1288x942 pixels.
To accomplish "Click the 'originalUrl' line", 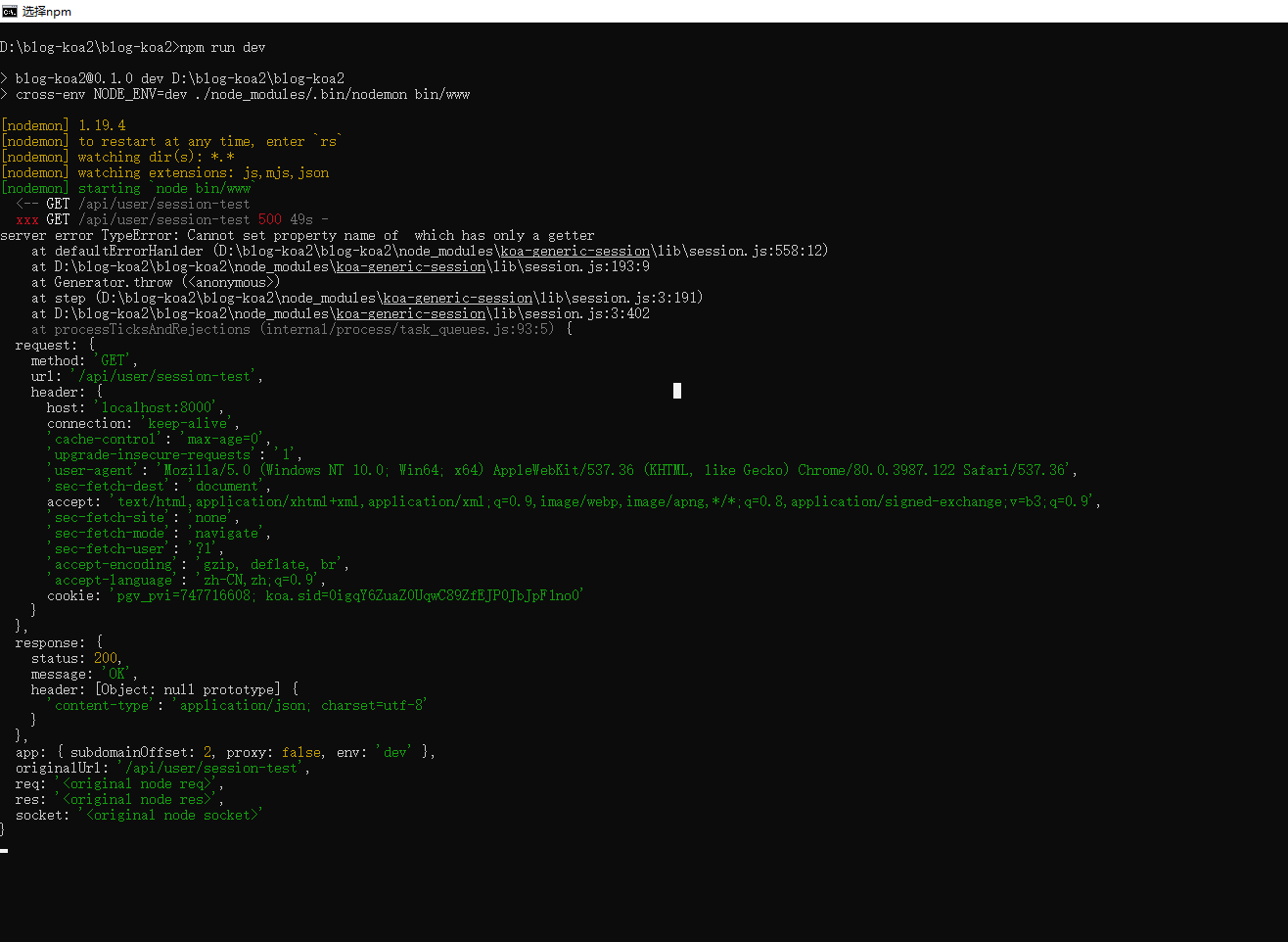I will pyautogui.click(x=162, y=768).
